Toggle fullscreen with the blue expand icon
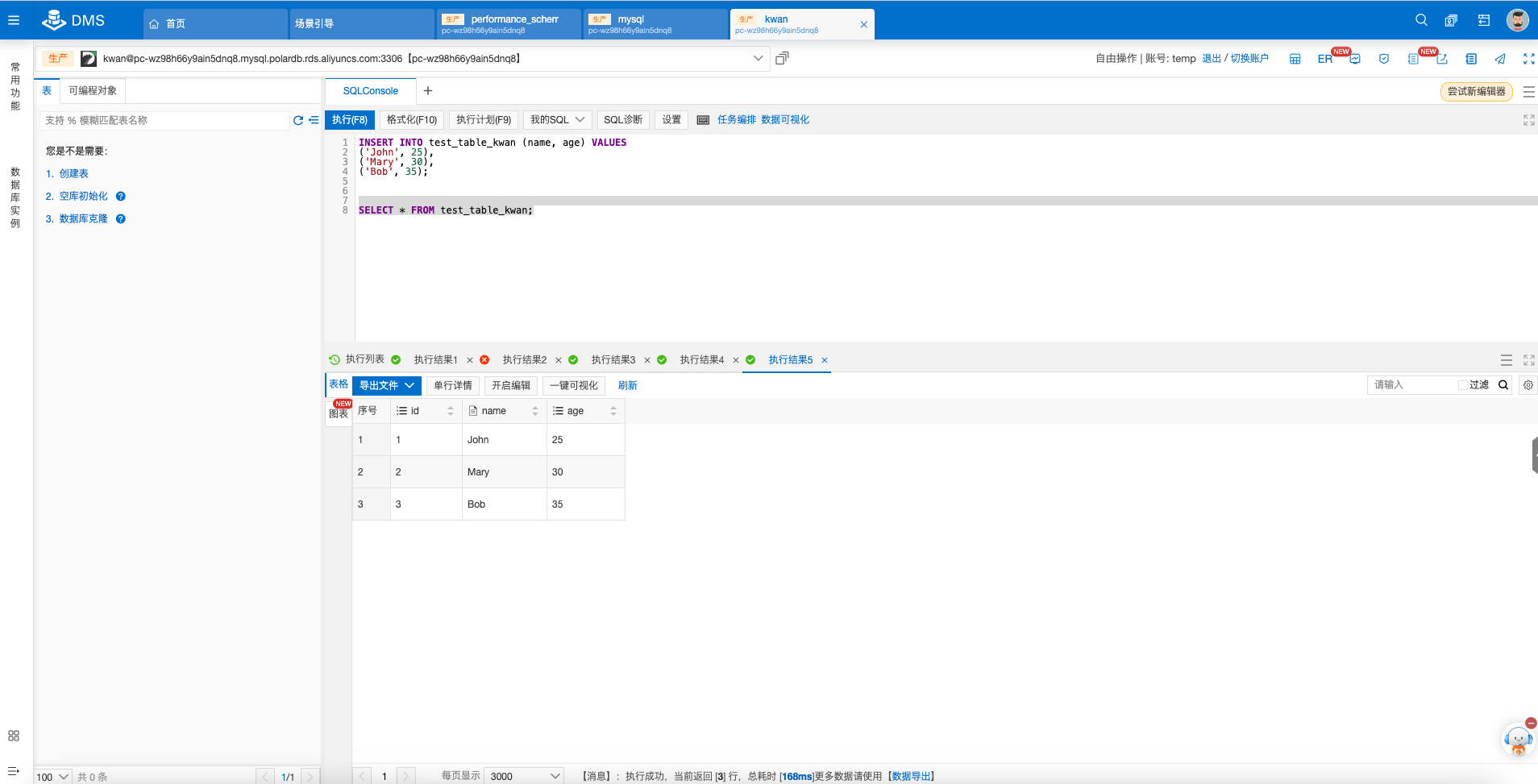This screenshot has height=784, width=1538. pos(1529,59)
